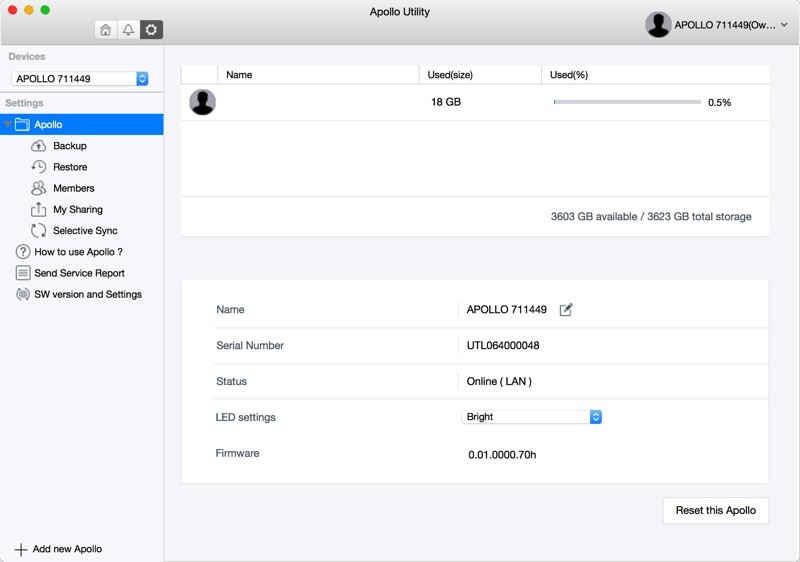Click the 0.5% usage value
Screen dimensions: 800x562
719,103
